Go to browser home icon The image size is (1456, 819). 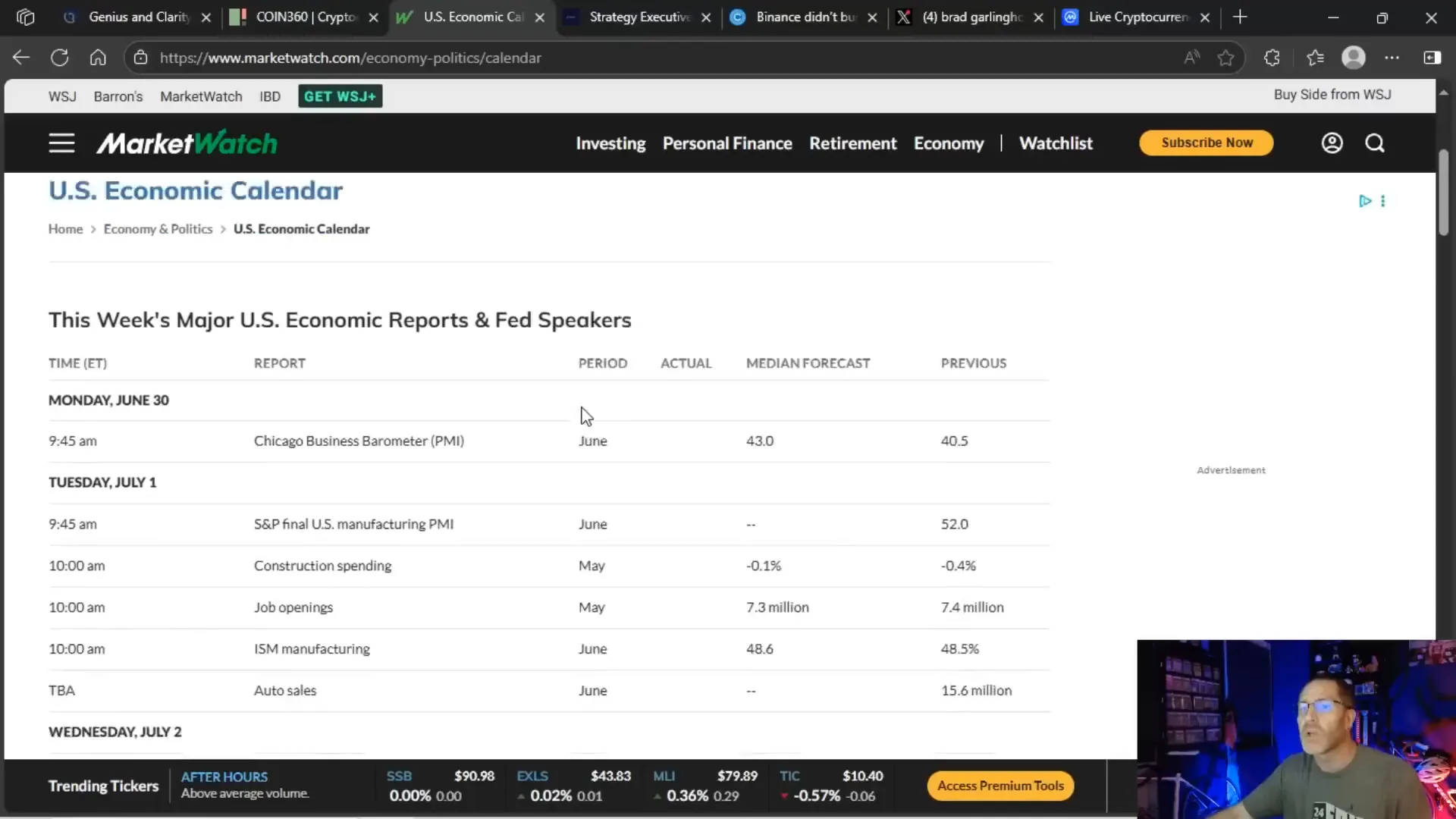(x=98, y=58)
